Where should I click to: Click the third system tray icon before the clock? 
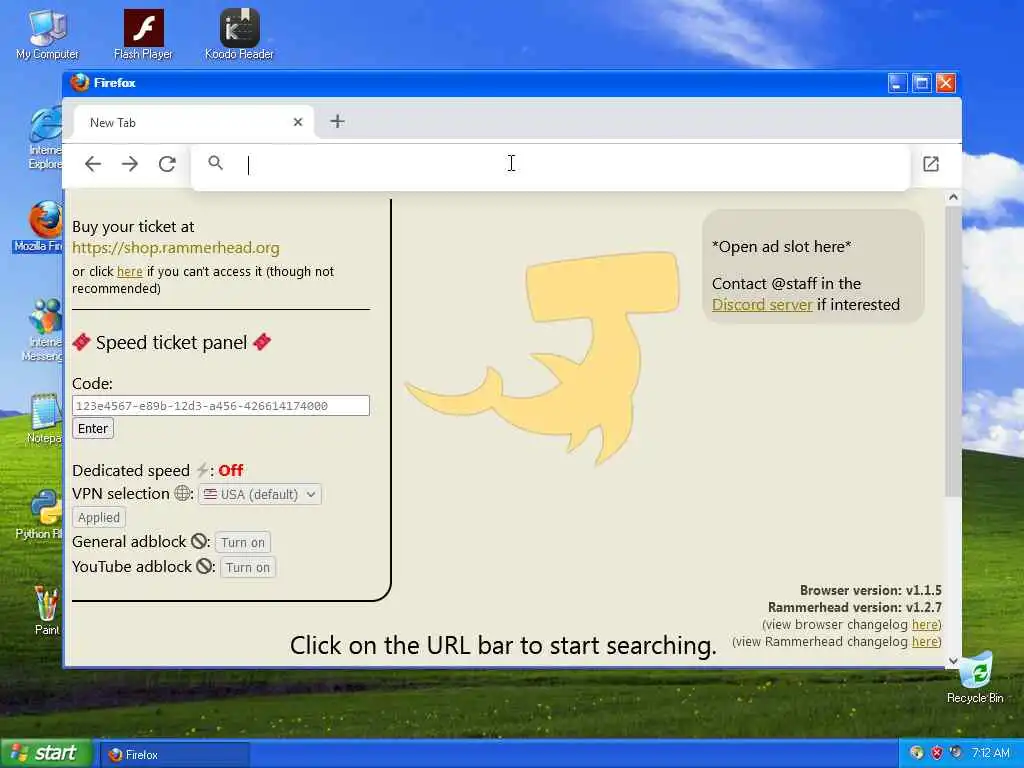[956, 753]
